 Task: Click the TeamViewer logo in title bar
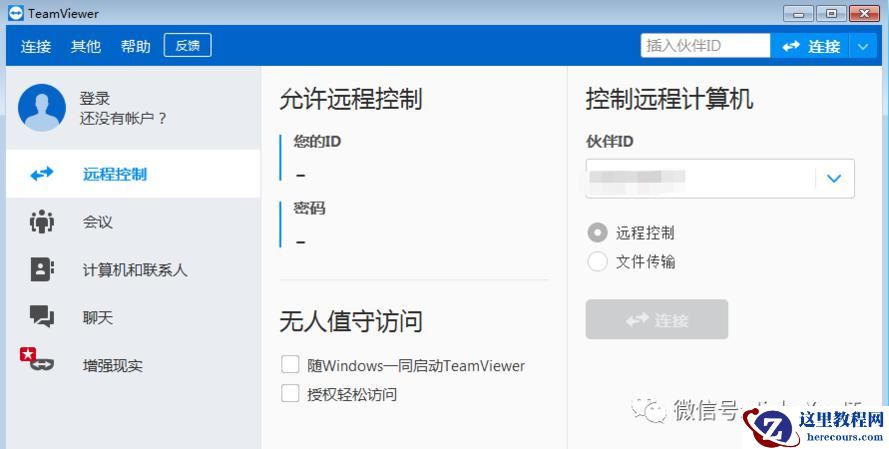tap(16, 13)
